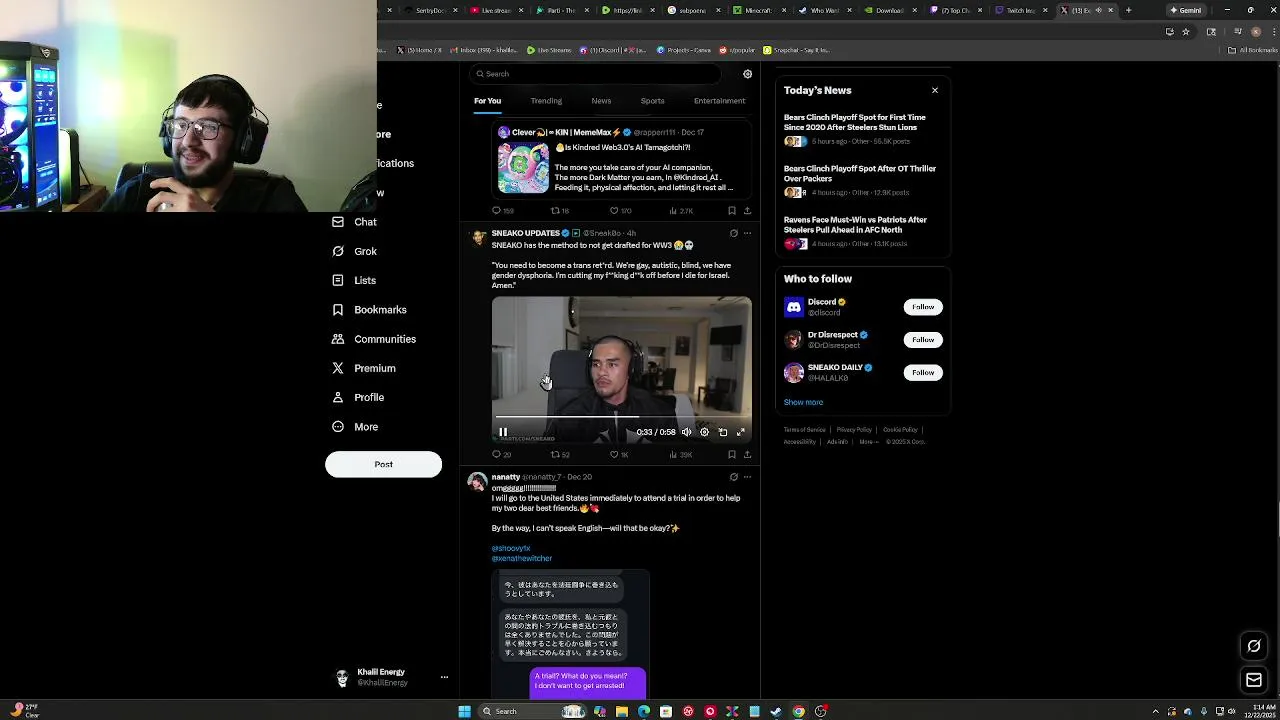Screen dimensions: 1280x720
Task: Click the Gemini button in Chrome
Action: click(x=1186, y=10)
